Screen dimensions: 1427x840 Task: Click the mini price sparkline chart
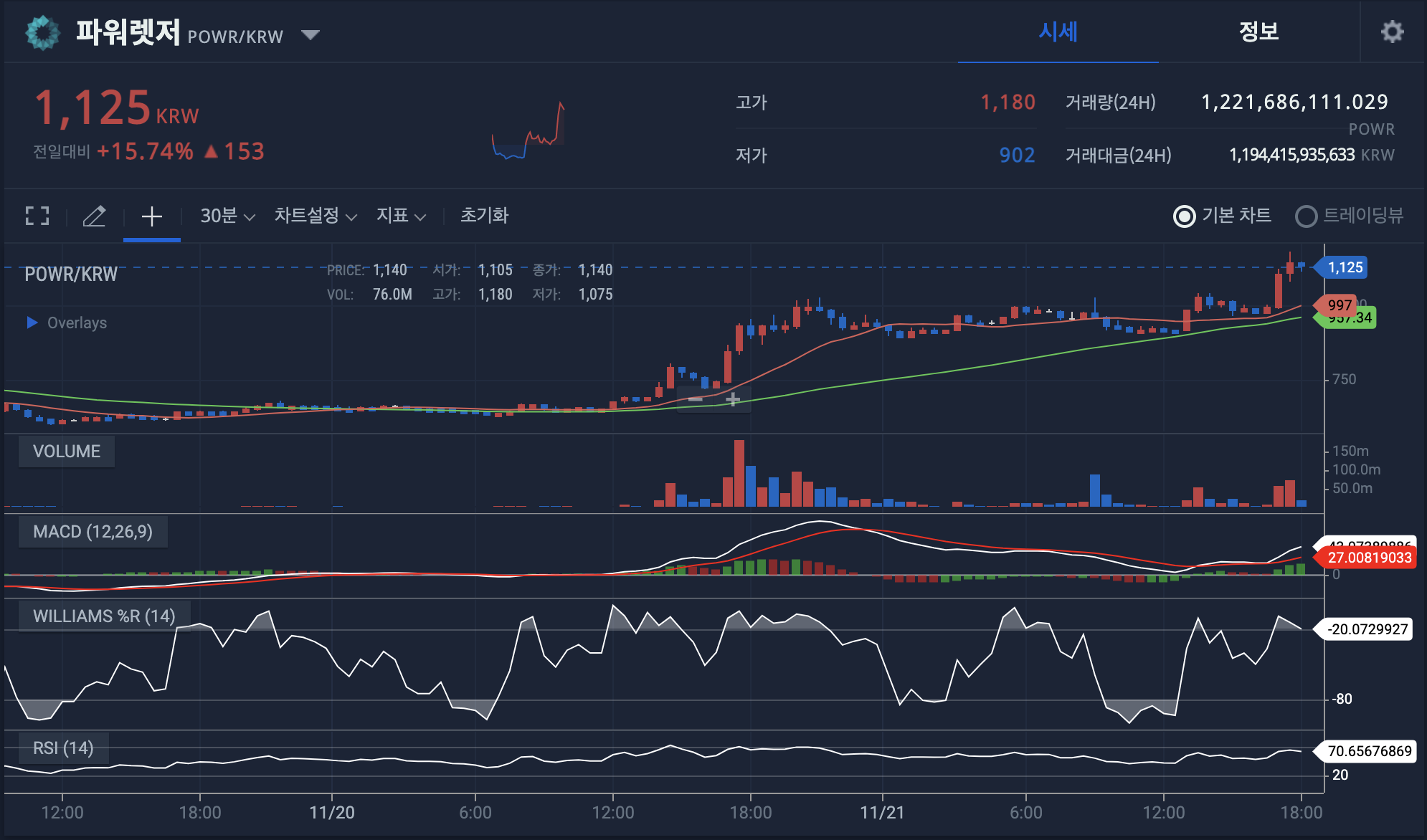point(528,130)
